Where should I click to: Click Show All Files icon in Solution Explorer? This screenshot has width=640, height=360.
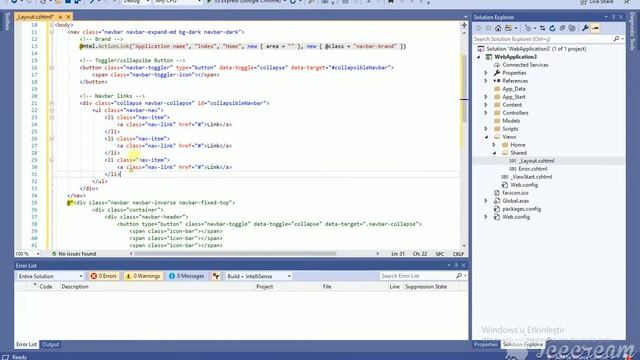point(572,28)
